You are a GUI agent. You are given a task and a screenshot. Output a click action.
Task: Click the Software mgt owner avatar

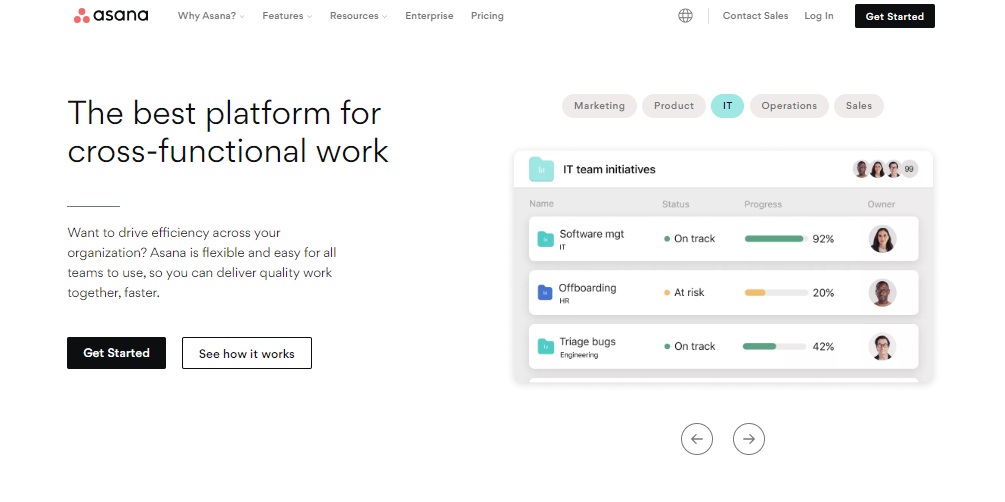(x=882, y=238)
